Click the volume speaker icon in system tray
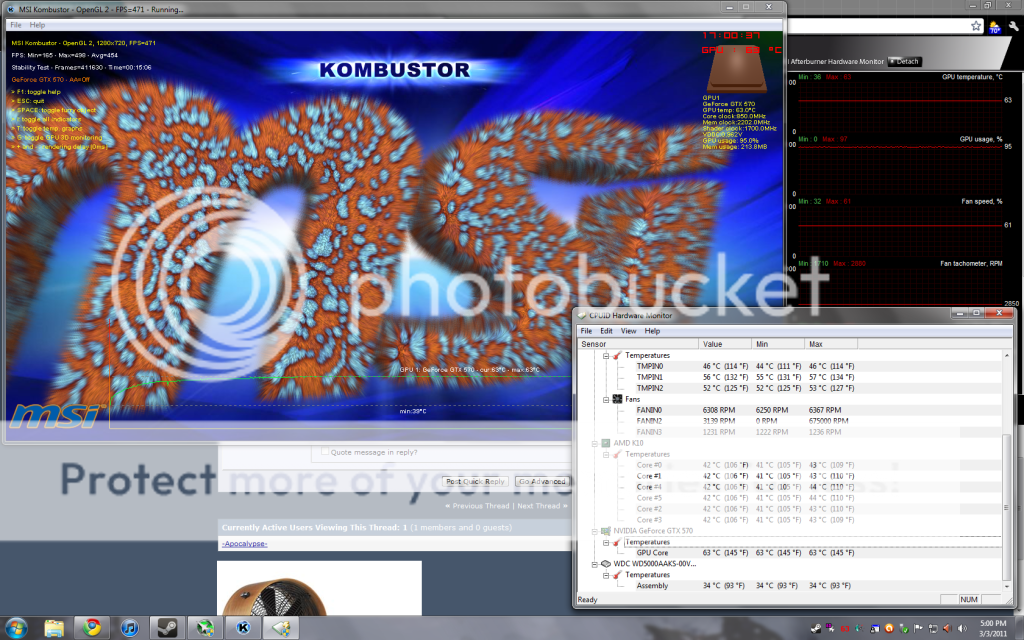 [x=962, y=628]
